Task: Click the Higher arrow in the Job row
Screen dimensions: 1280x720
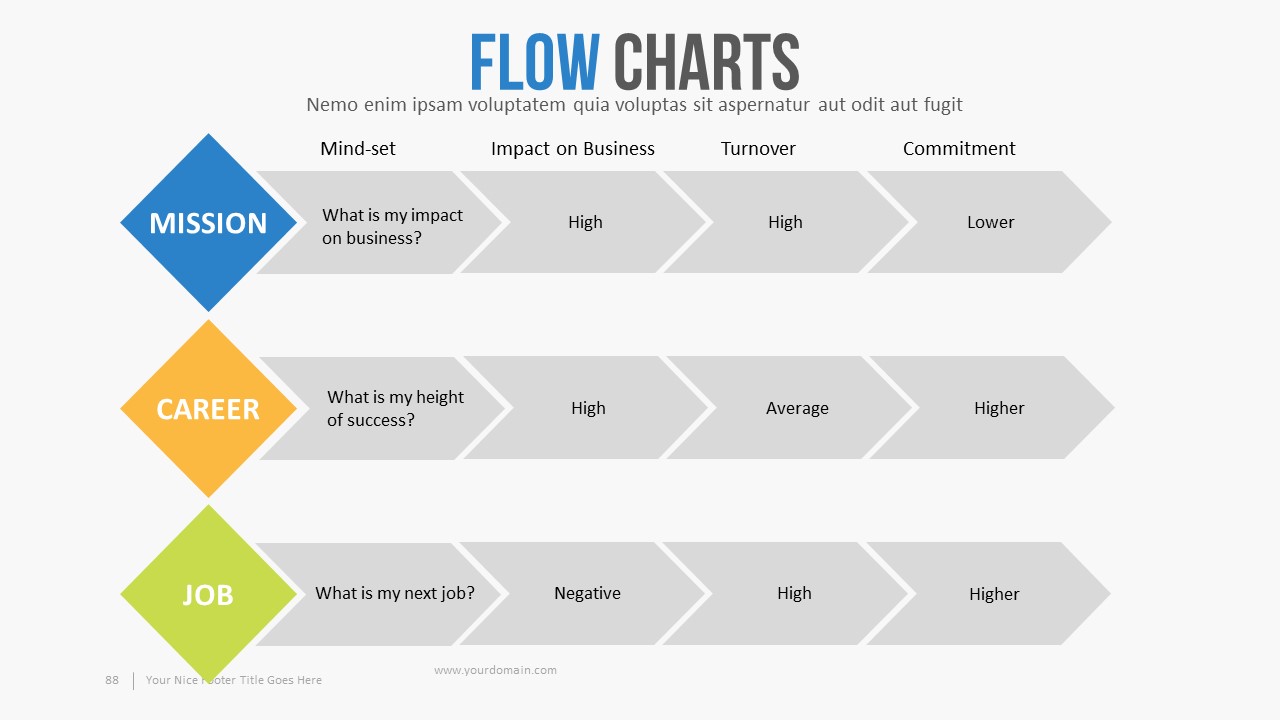Action: 994,594
